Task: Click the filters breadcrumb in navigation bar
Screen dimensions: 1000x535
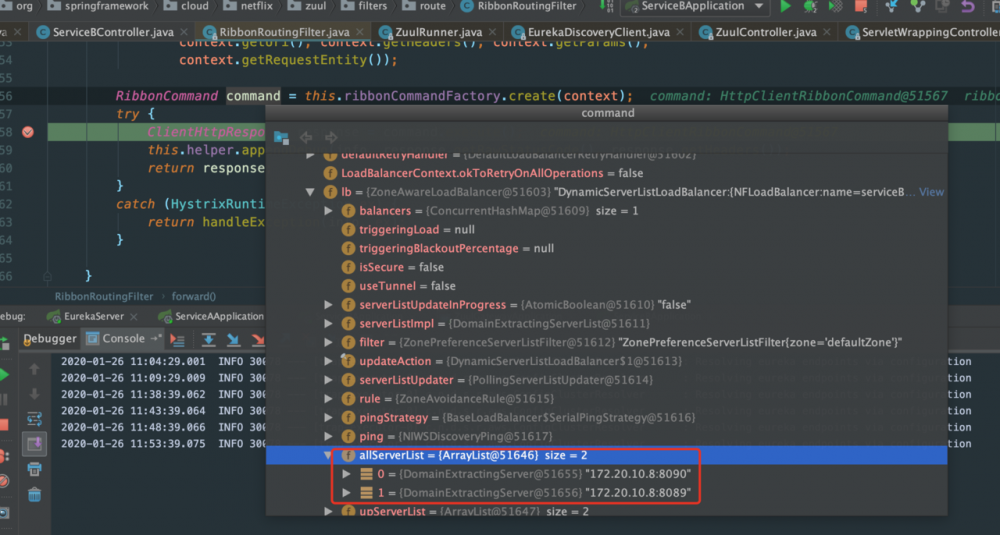Action: pyautogui.click(x=365, y=6)
